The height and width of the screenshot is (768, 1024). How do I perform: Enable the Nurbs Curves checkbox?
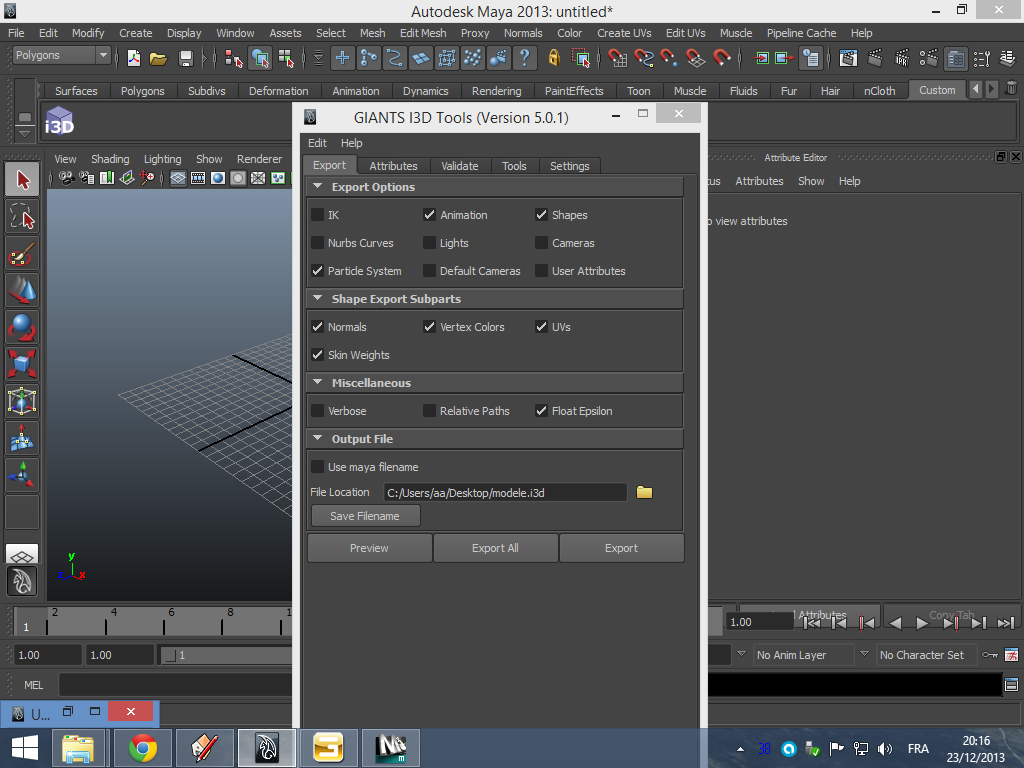(x=317, y=243)
